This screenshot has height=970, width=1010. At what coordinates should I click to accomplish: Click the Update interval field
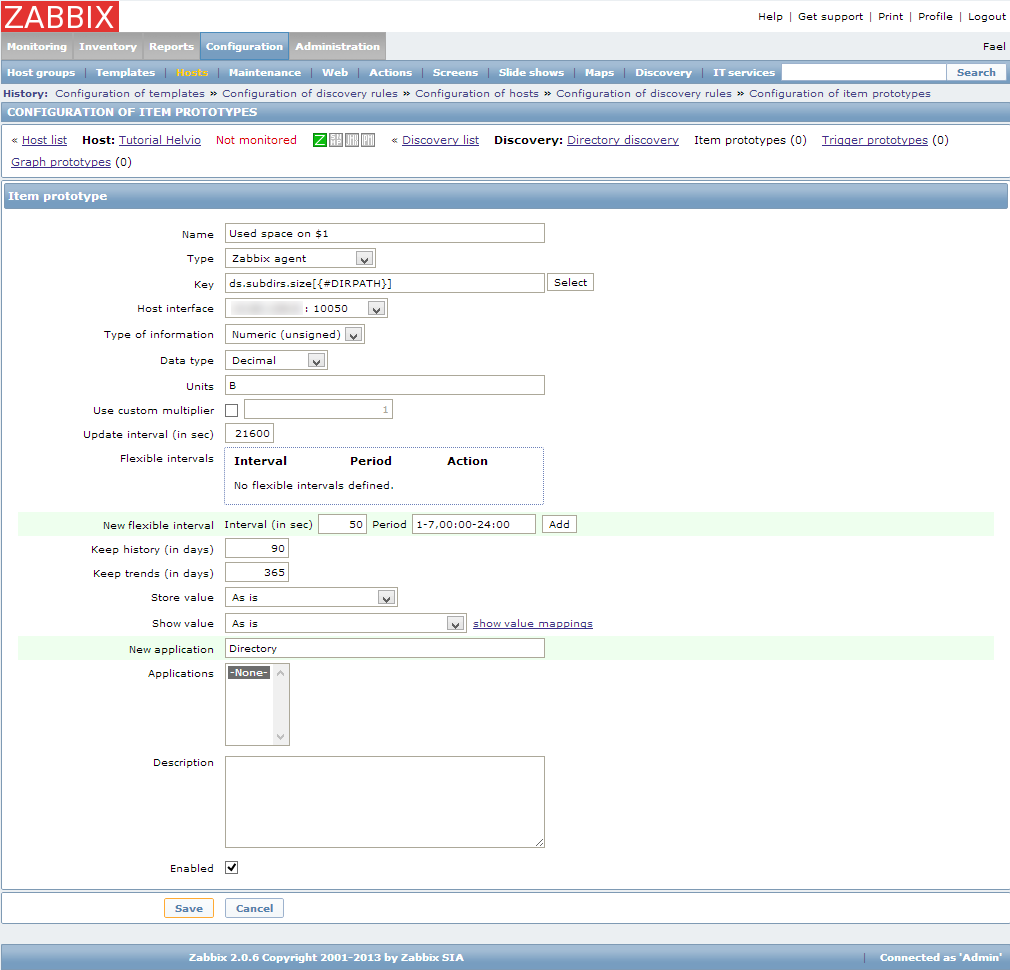pyautogui.click(x=249, y=433)
